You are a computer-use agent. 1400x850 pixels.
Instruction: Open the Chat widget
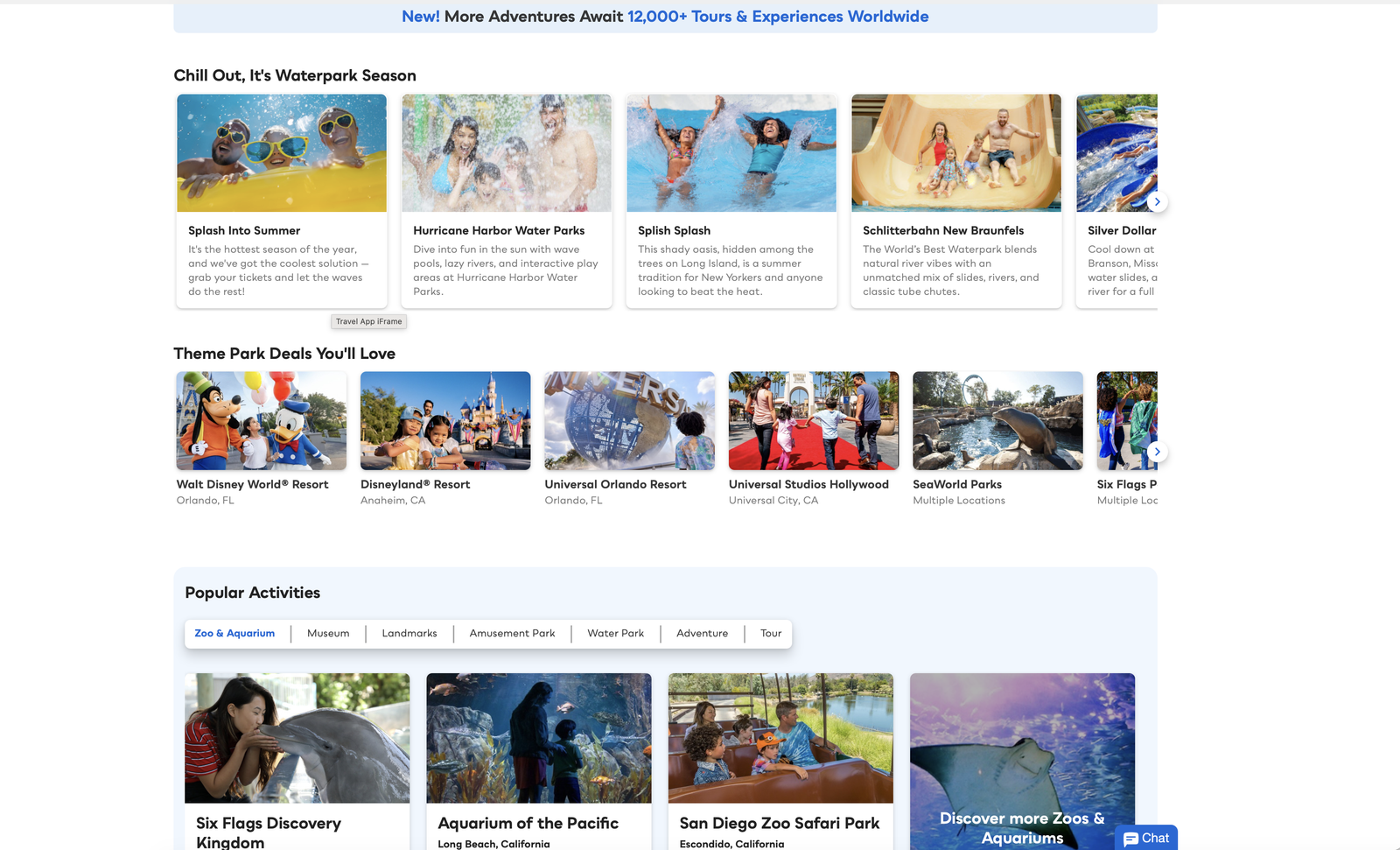coord(1146,838)
